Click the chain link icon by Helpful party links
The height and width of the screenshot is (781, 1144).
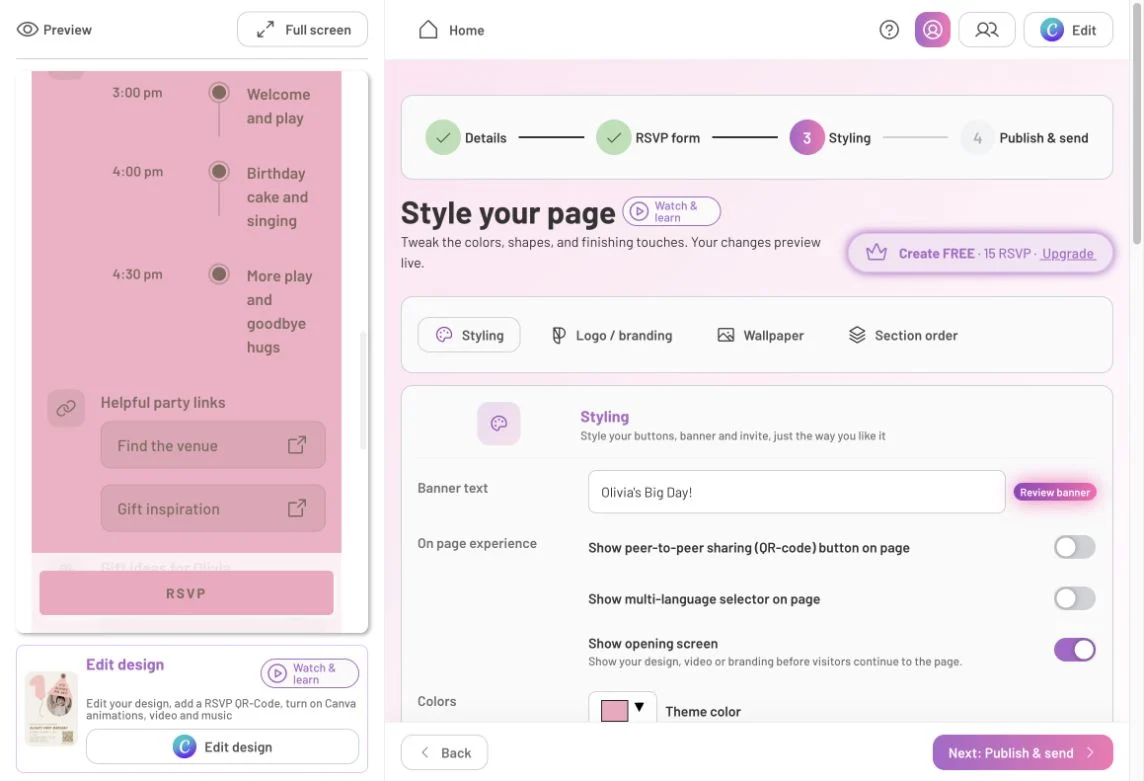[x=66, y=408]
